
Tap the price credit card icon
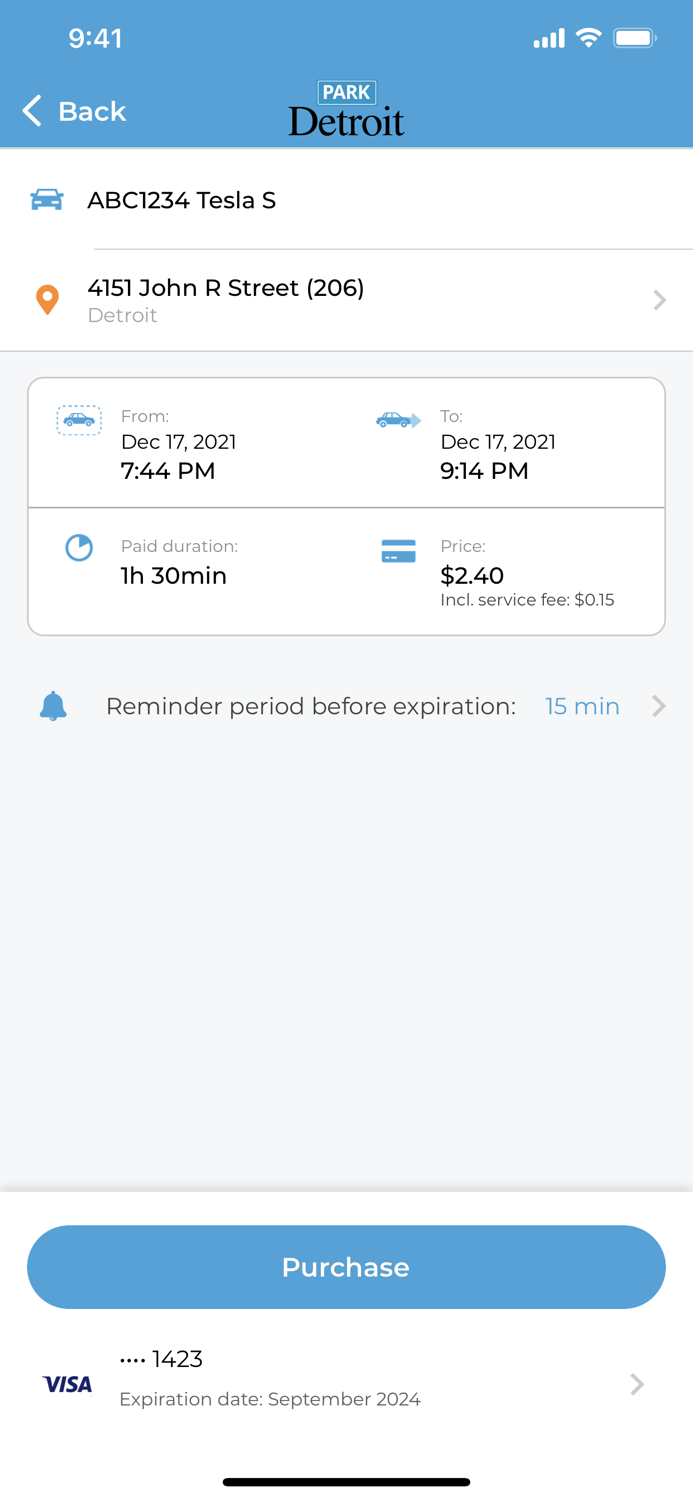[398, 551]
